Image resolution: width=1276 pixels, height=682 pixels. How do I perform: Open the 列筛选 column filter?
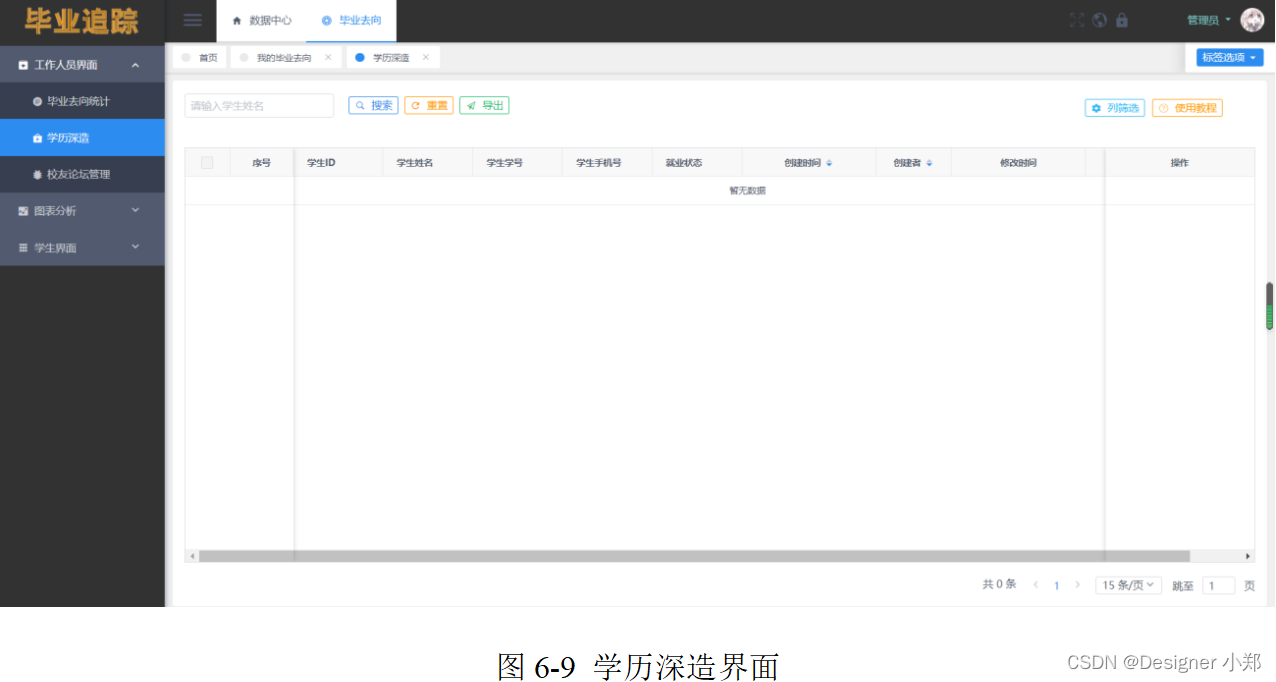(1115, 108)
